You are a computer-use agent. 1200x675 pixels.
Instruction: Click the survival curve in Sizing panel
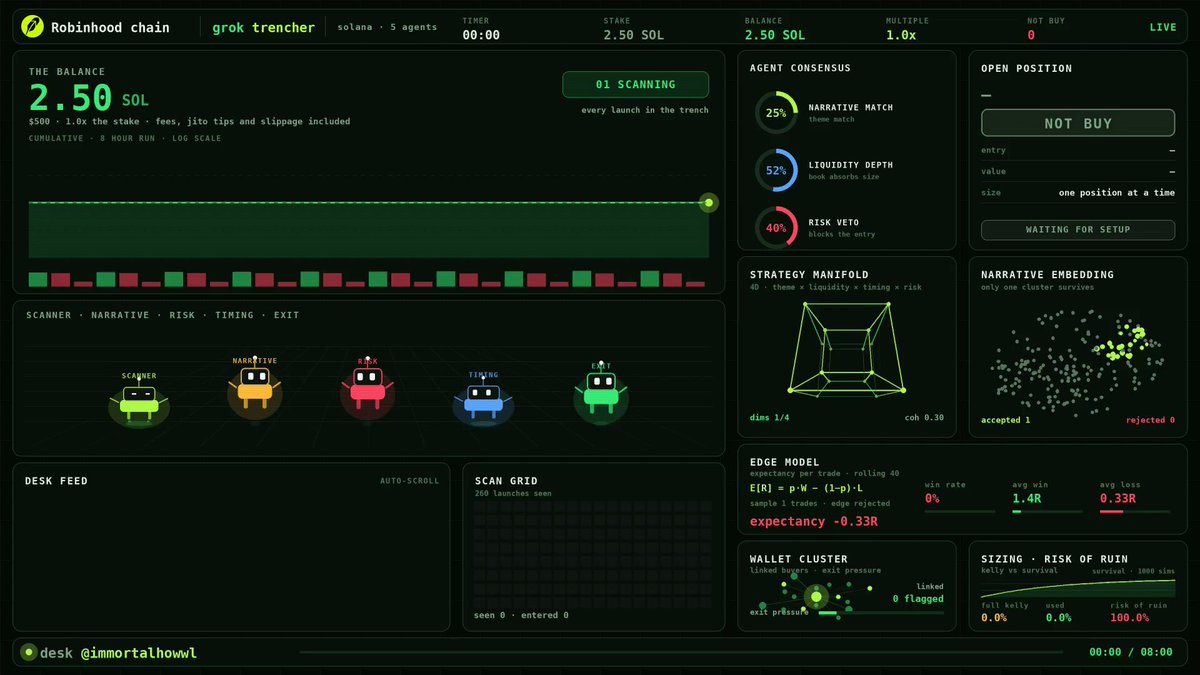point(1078,587)
